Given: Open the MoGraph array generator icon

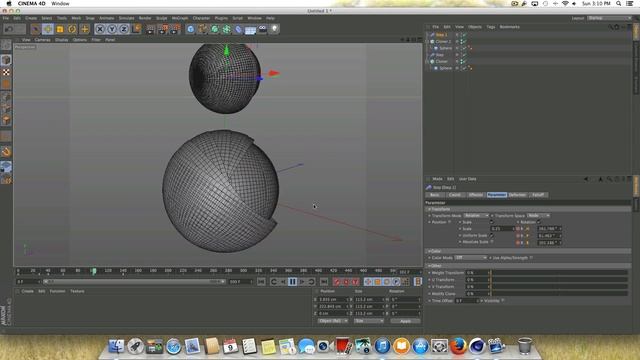Looking at the screenshot, I should [x=227, y=29].
